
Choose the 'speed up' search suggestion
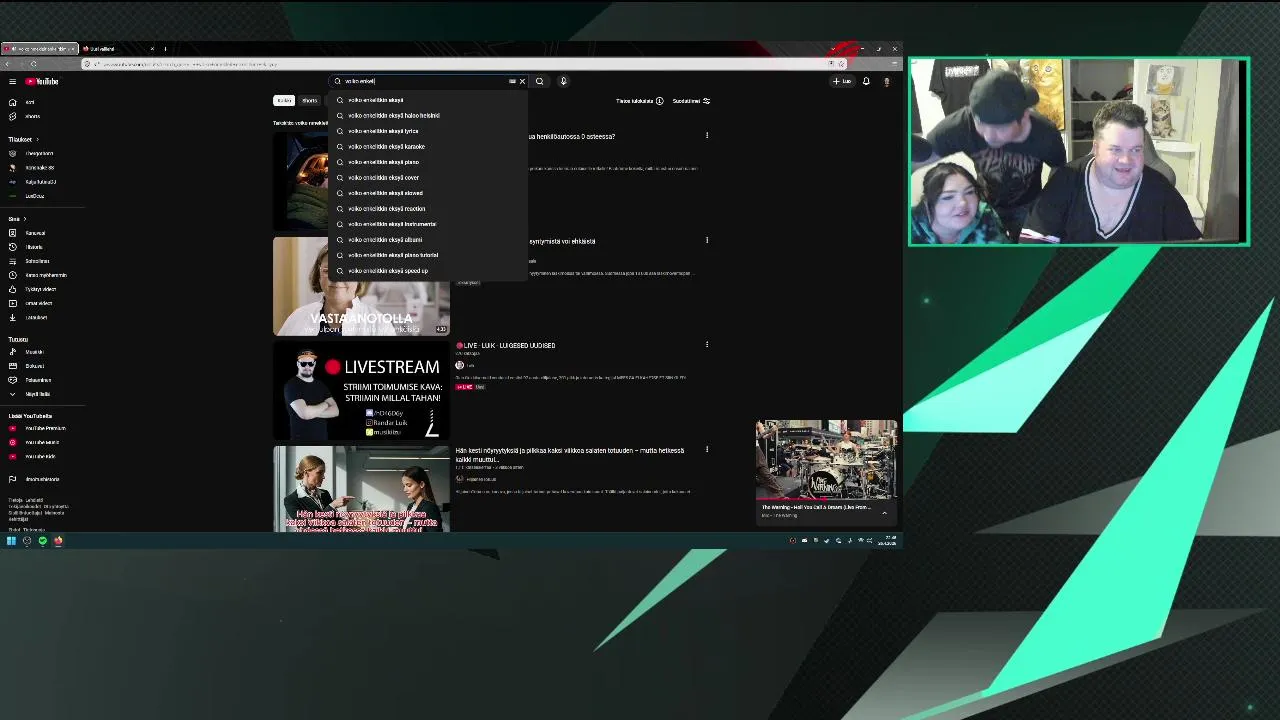[x=427, y=270]
